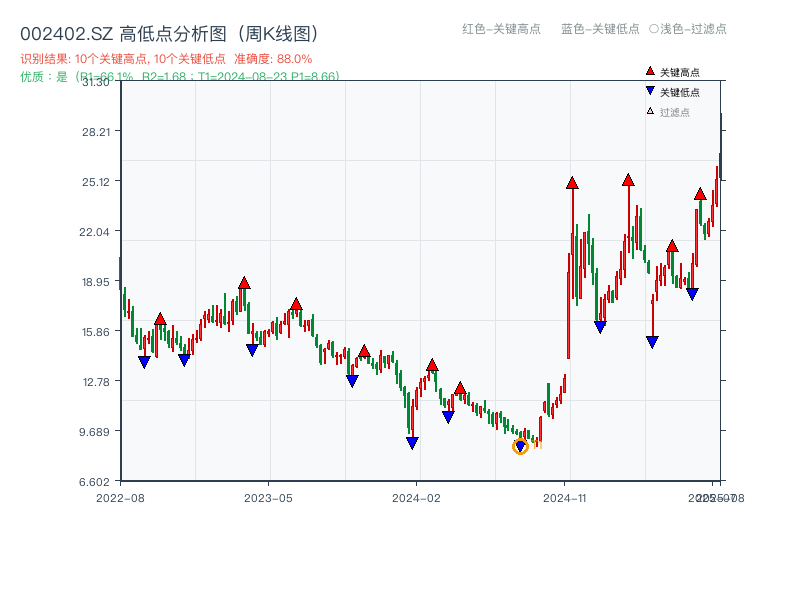Click the circle icon beside 浅色-过滤点
800x600 pixels.
654,29
